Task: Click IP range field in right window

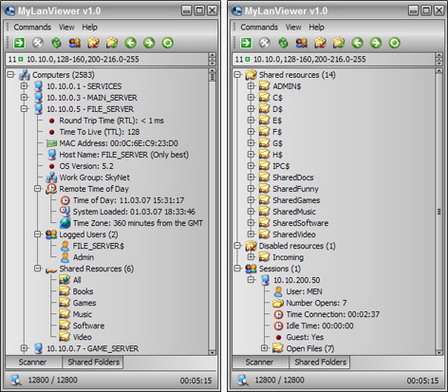Action: pos(334,59)
